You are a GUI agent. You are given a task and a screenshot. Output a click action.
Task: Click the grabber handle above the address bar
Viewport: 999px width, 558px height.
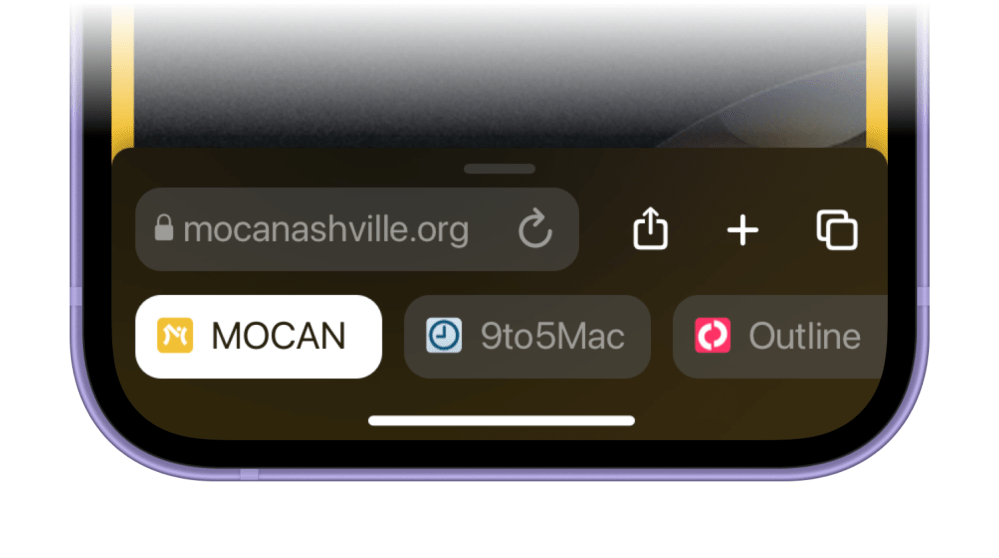click(x=500, y=169)
